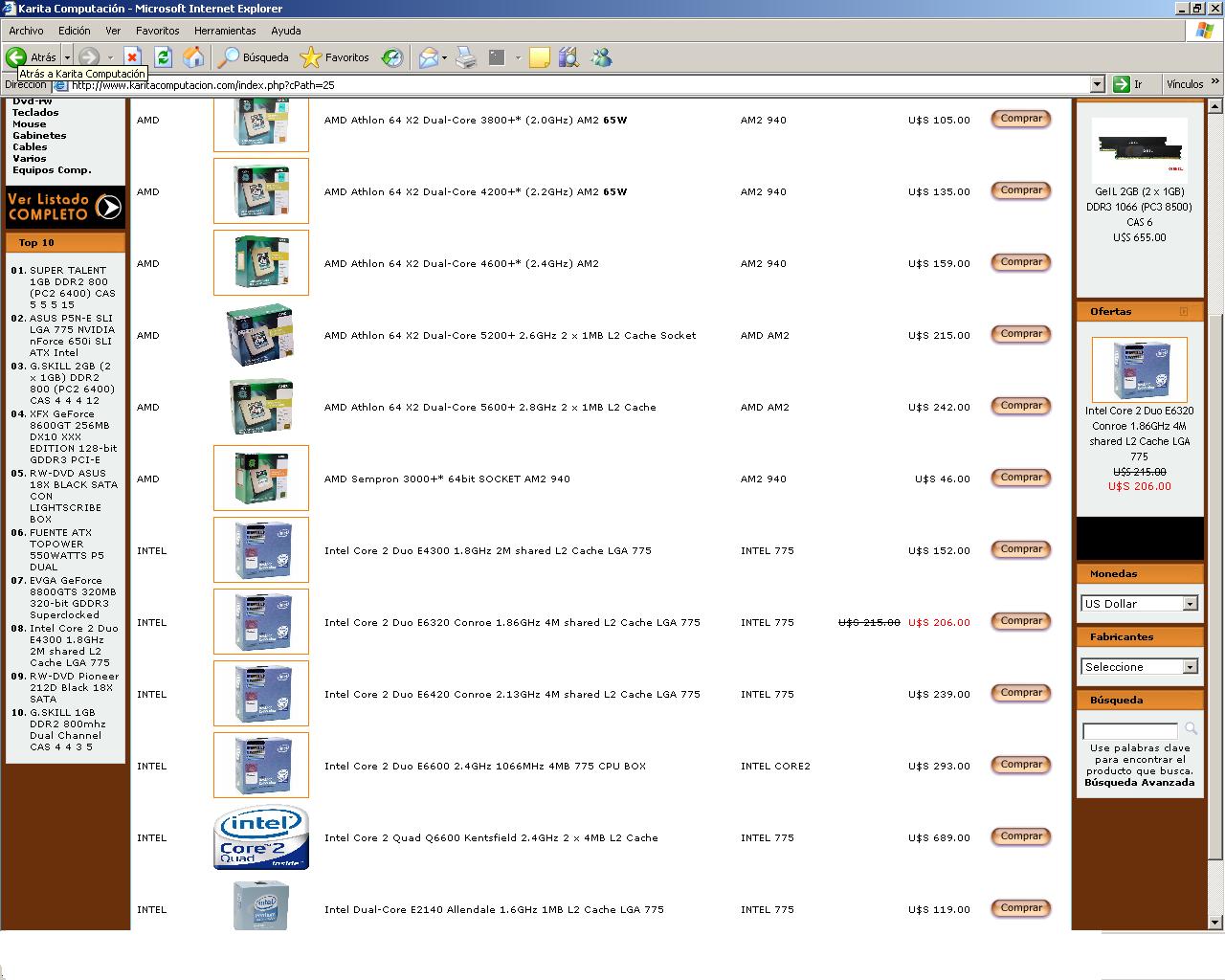Refresh the page with green arrows icon
1225x980 pixels.
(163, 57)
